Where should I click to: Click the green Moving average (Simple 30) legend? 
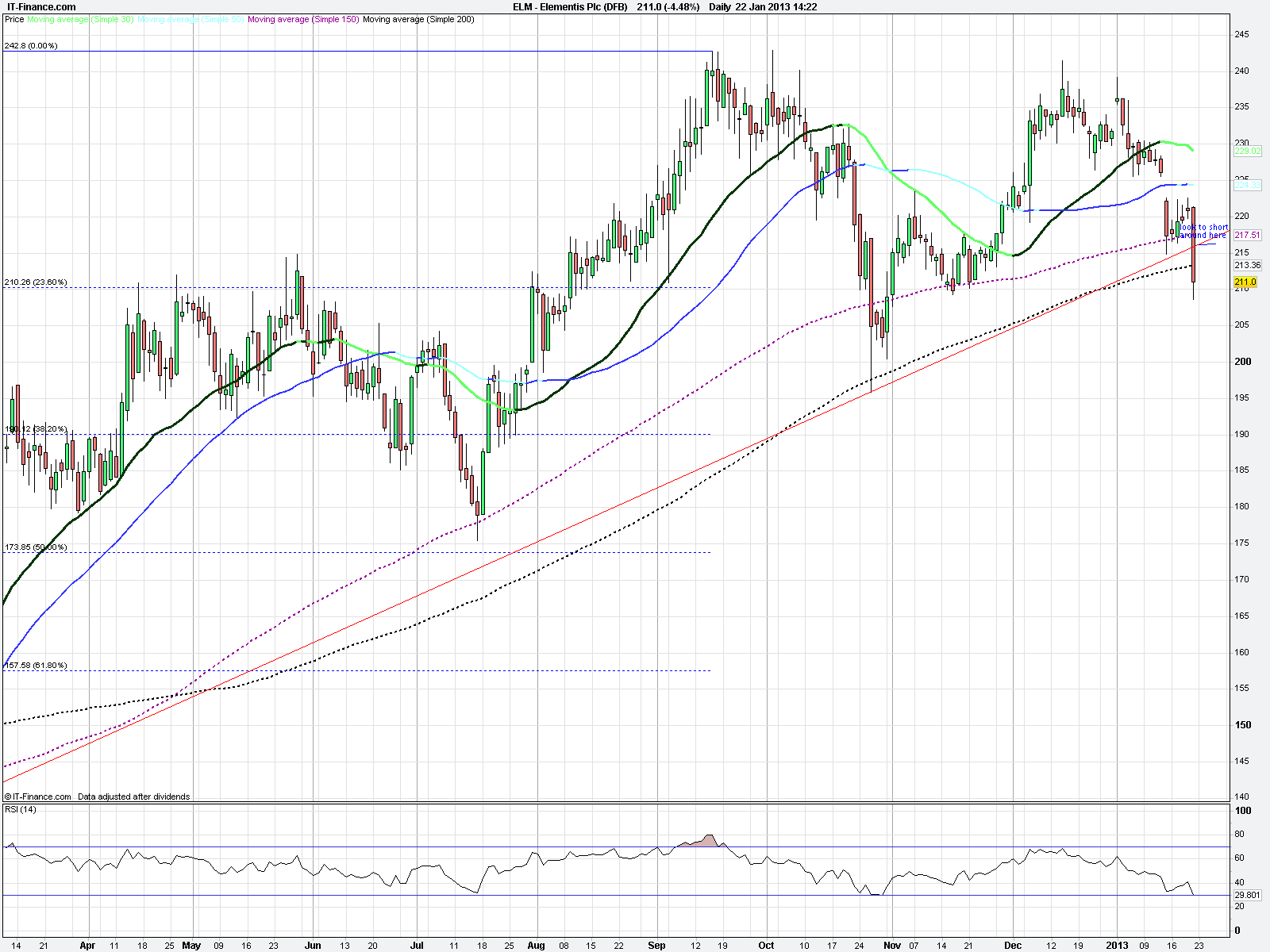click(x=80, y=19)
